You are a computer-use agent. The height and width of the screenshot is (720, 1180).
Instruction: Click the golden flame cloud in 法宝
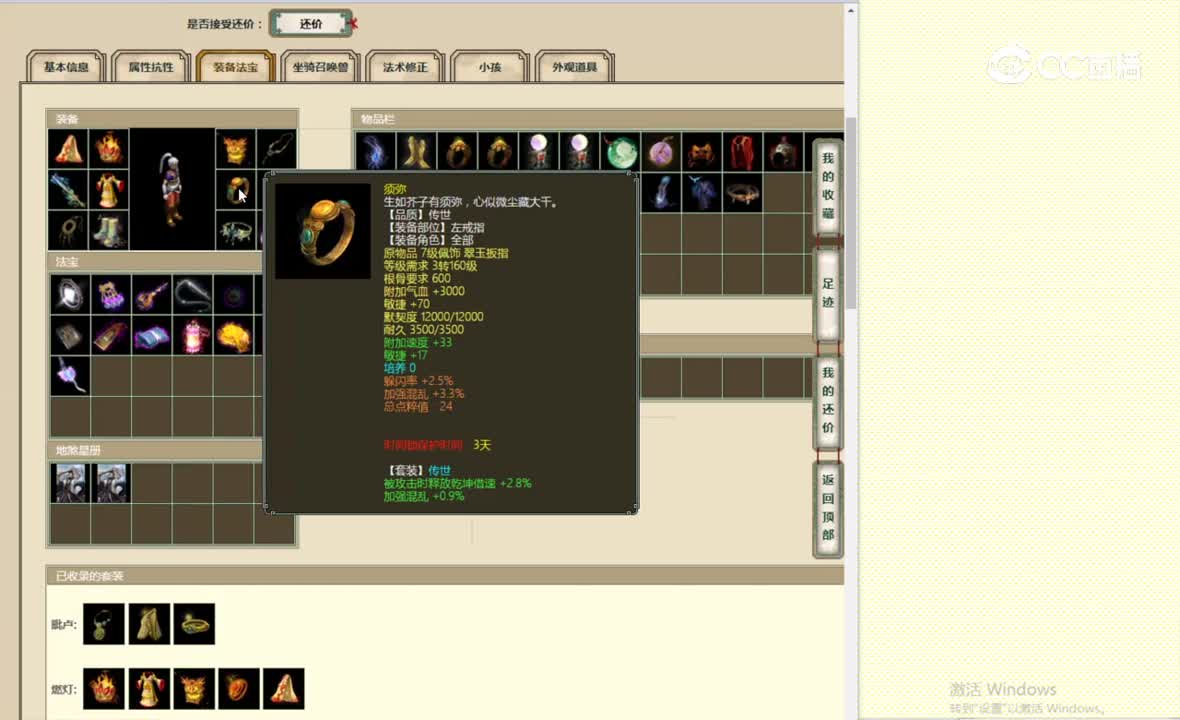(x=233, y=335)
